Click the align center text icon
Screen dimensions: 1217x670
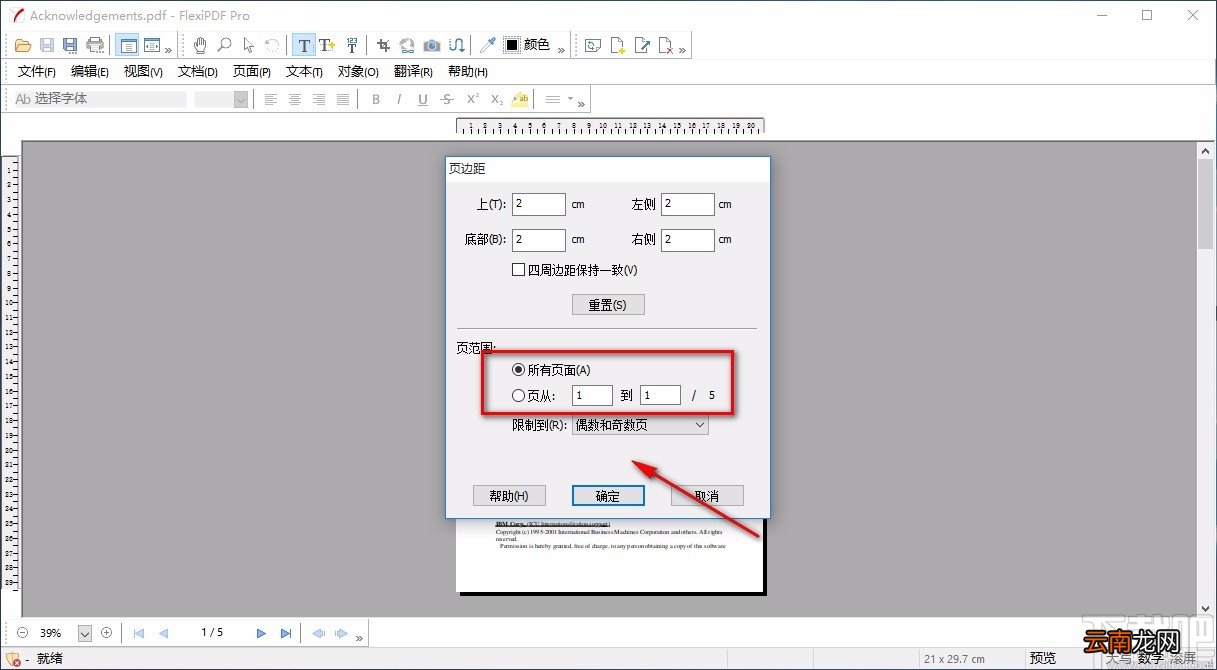pyautogui.click(x=295, y=99)
